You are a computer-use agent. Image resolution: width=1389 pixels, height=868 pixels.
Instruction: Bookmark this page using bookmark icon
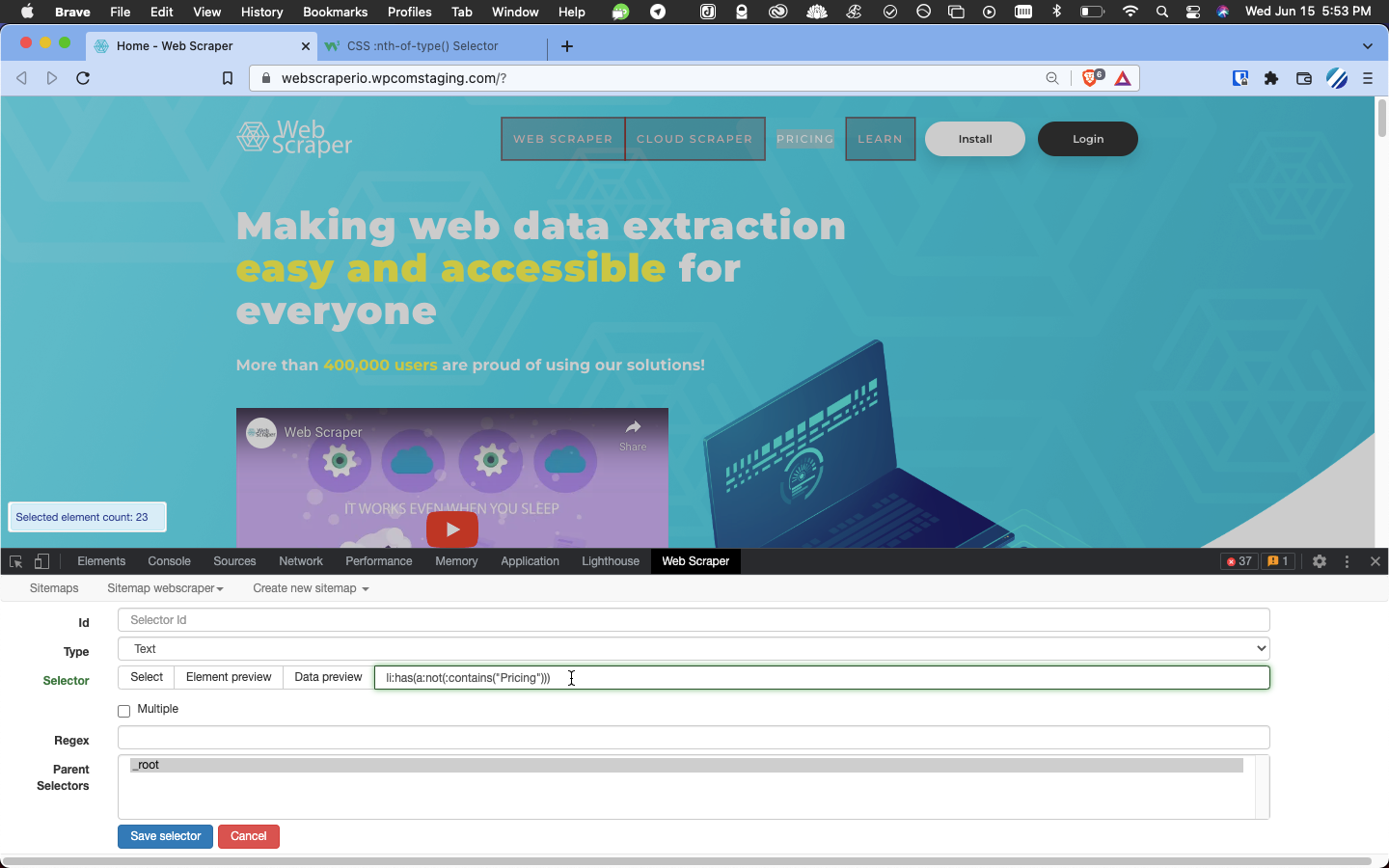pyautogui.click(x=228, y=78)
